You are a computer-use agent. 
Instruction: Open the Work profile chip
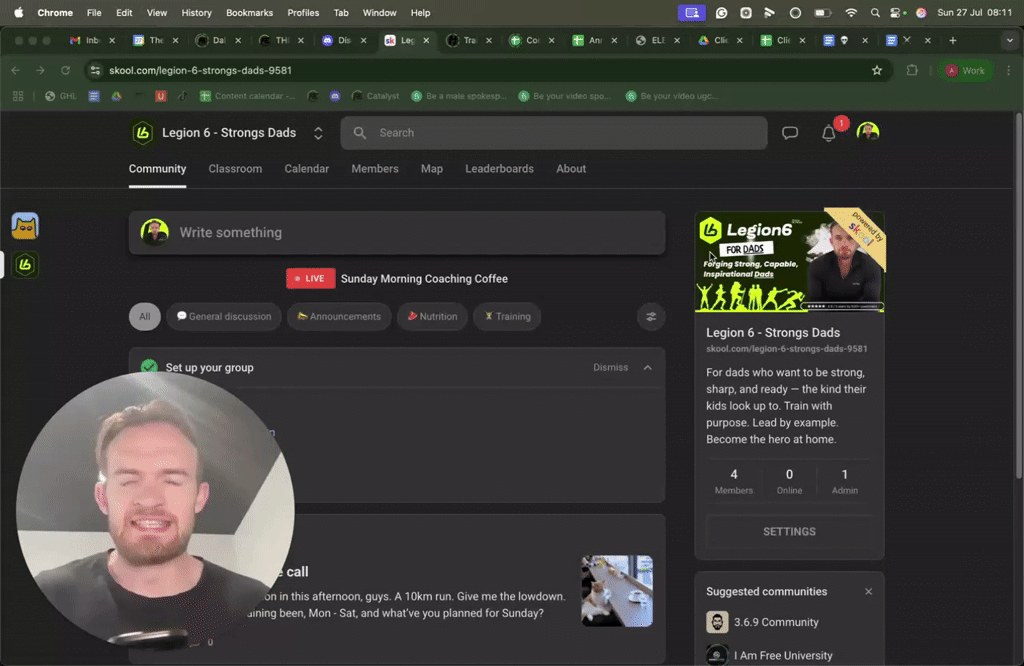pyautogui.click(x=965, y=71)
